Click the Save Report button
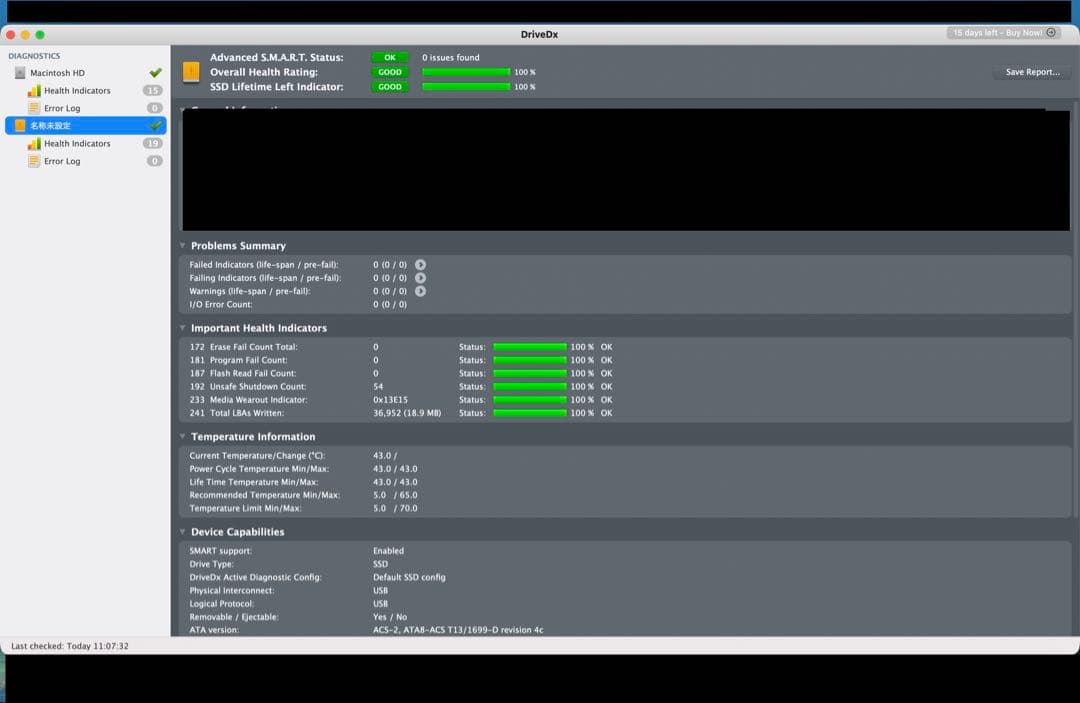The height and width of the screenshot is (703, 1080). coord(1032,72)
